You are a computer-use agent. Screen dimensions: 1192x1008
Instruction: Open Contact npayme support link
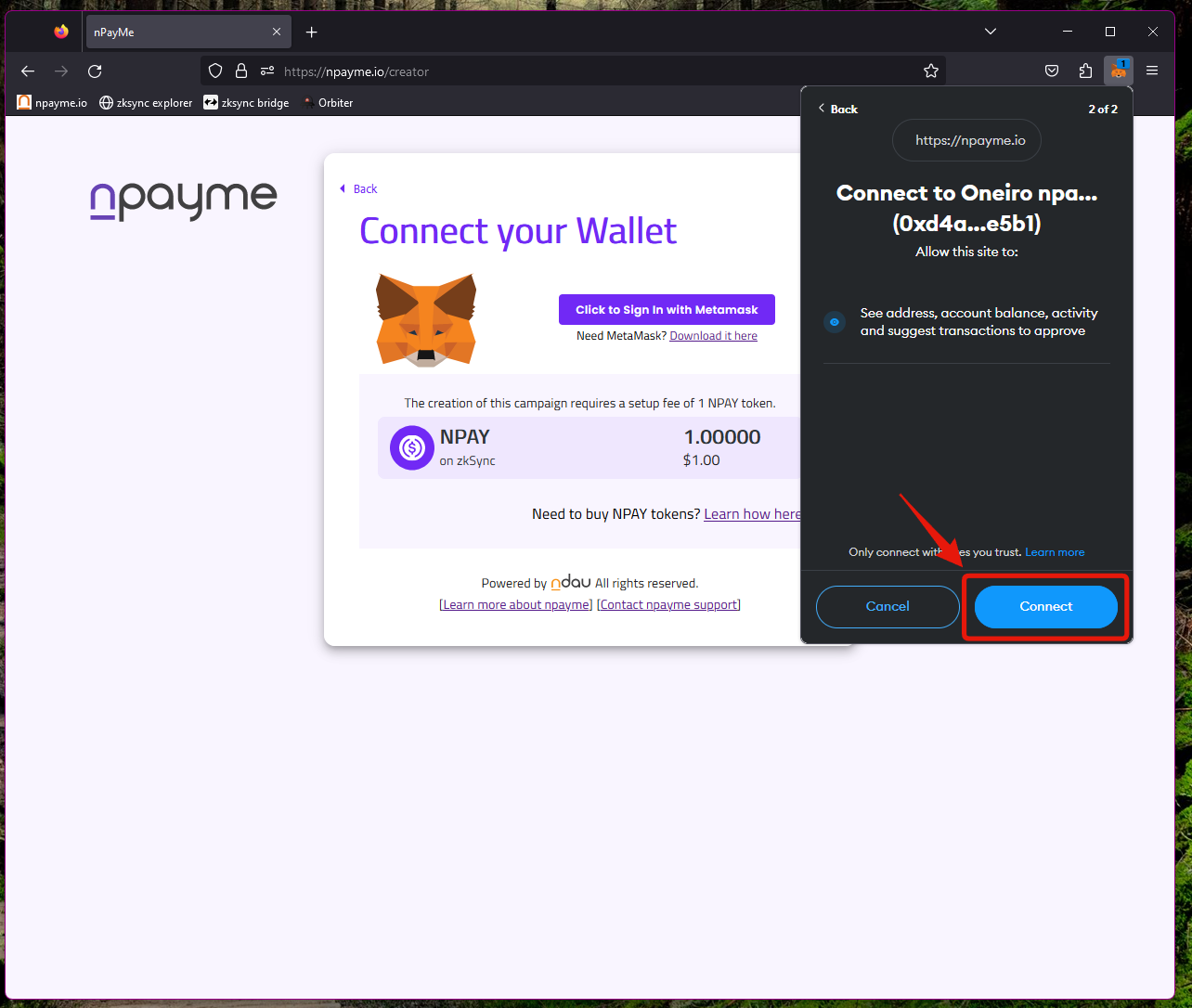tap(669, 605)
